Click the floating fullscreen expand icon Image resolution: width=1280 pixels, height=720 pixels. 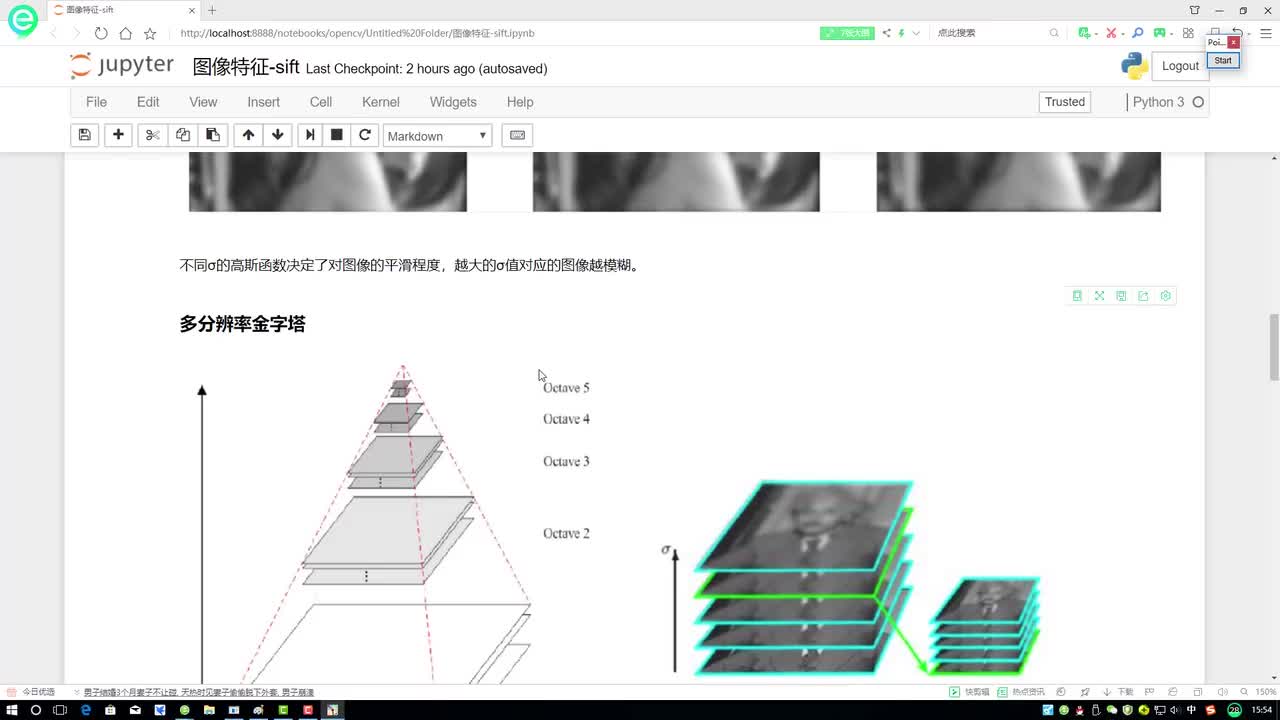coord(1099,296)
